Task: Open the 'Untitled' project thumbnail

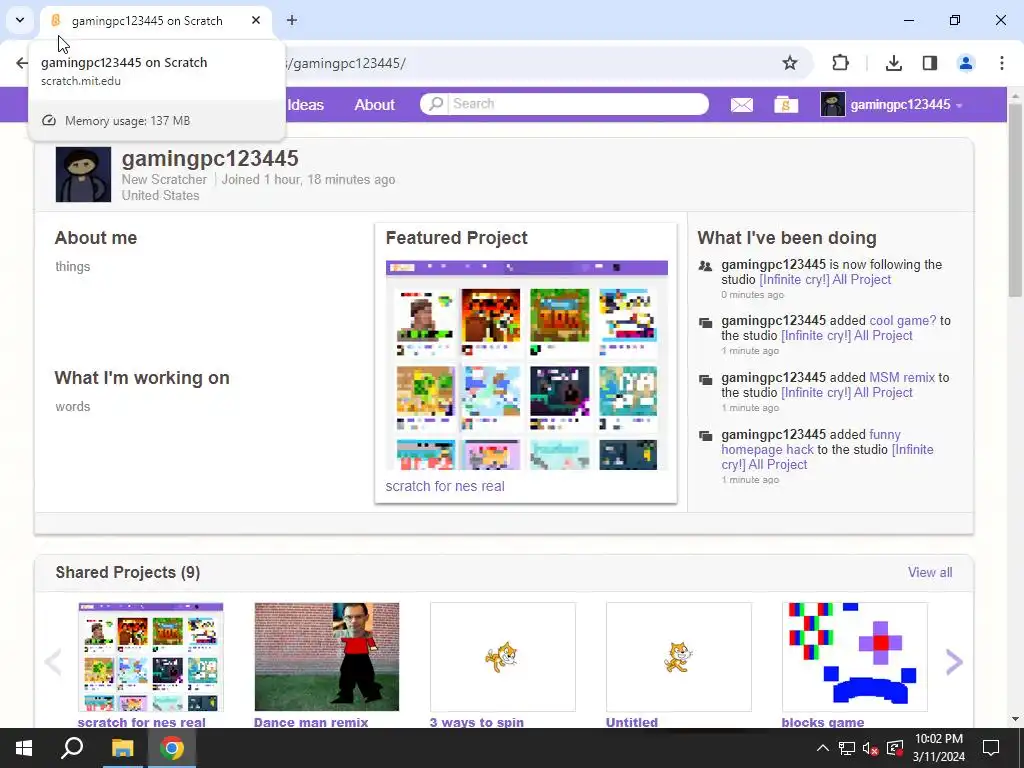Action: 679,656
